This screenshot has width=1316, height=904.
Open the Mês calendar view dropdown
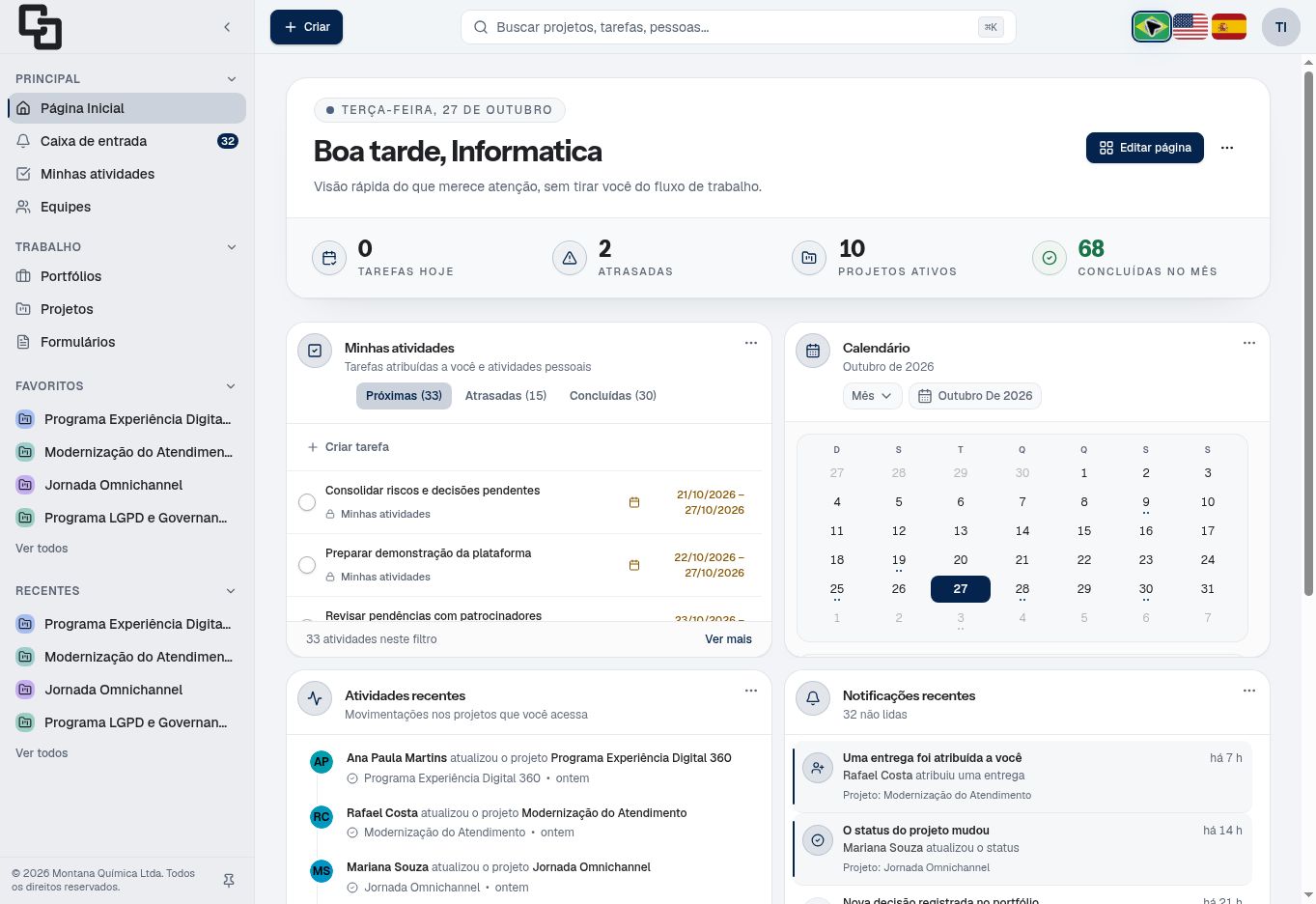(x=872, y=396)
